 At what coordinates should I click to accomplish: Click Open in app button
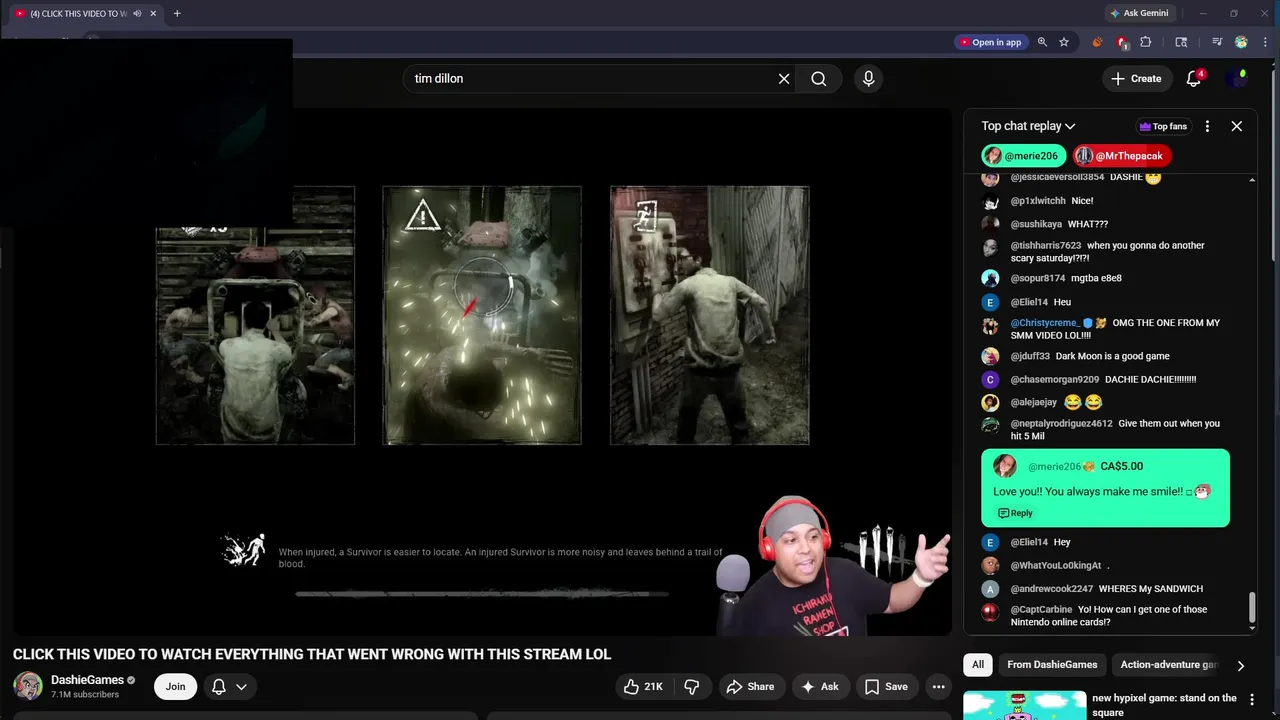[990, 42]
